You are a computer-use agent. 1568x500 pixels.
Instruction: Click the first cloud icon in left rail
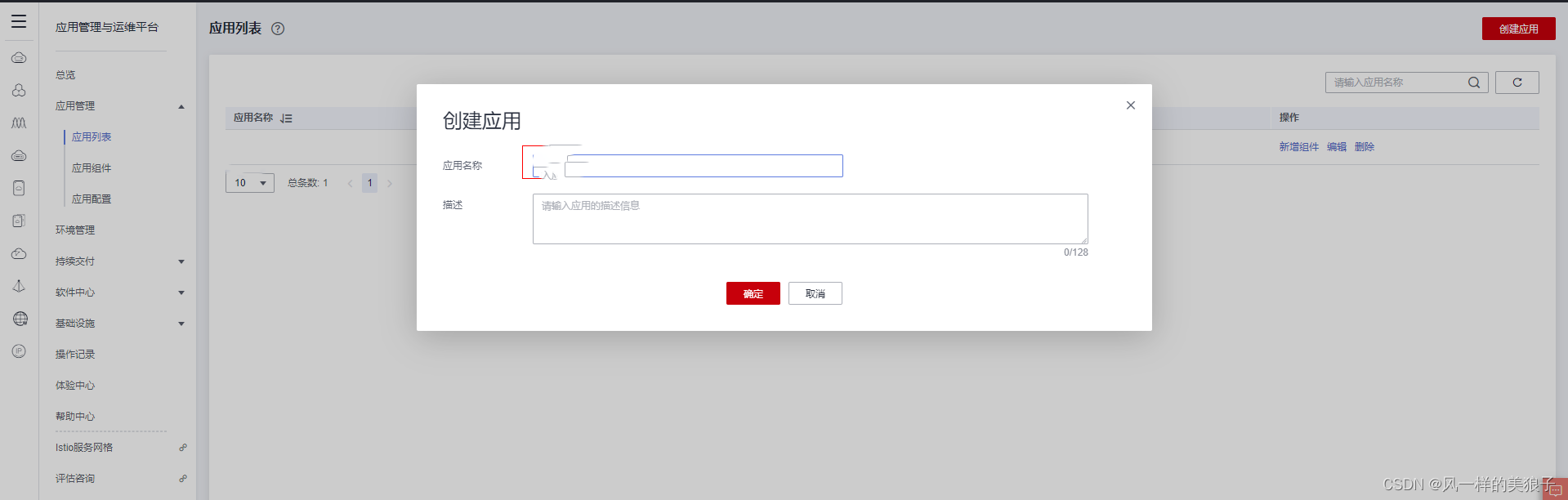click(x=19, y=57)
